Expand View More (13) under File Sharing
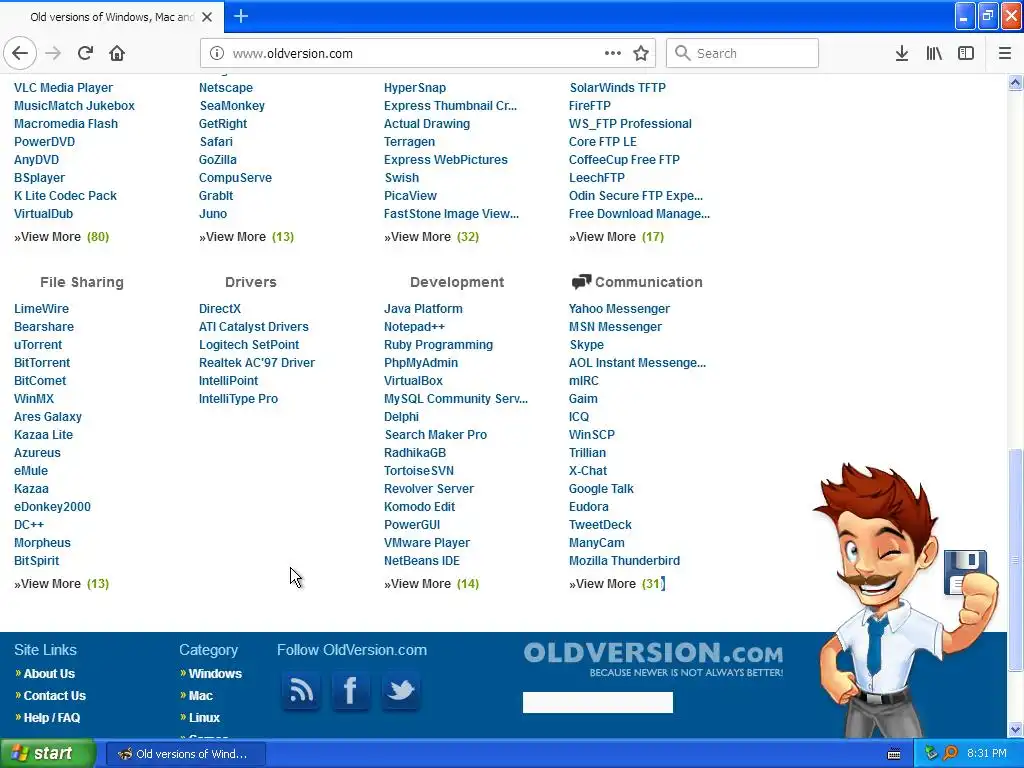 [x=61, y=583]
